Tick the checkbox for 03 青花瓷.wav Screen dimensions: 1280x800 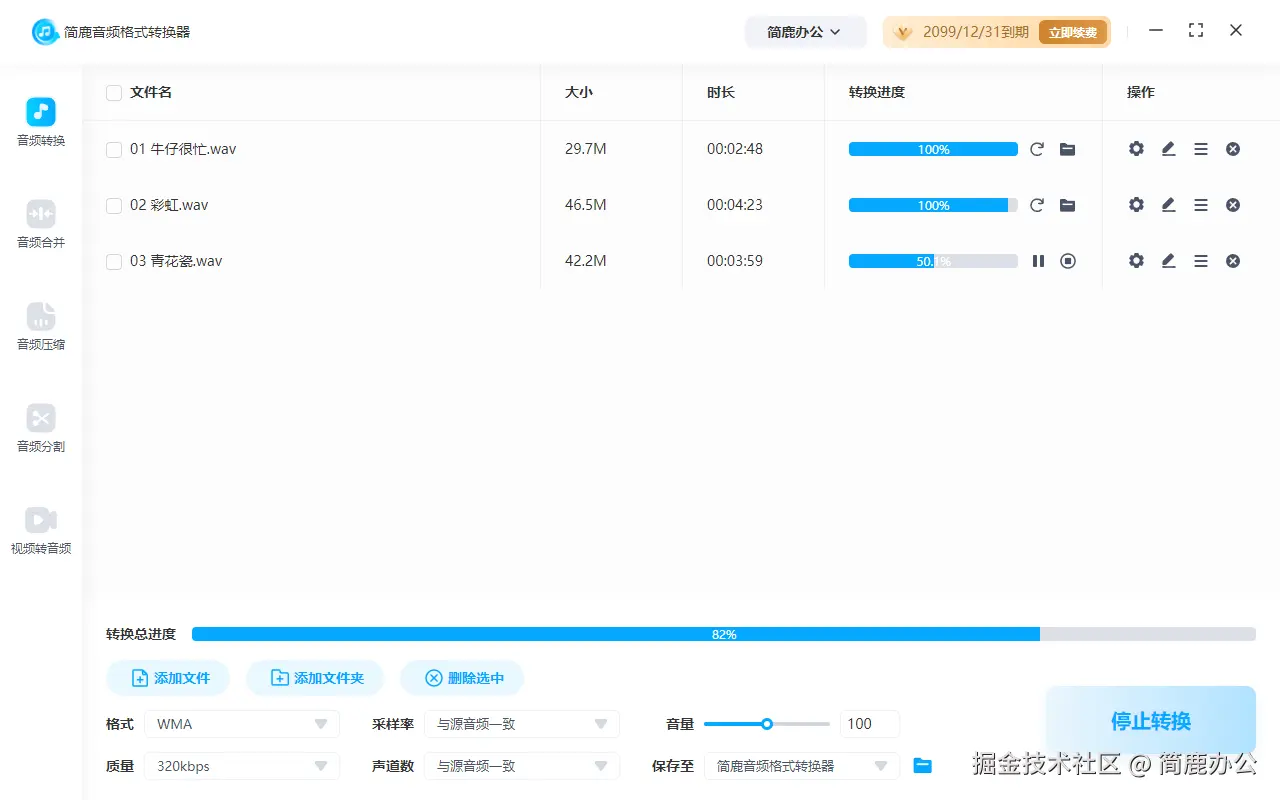[113, 261]
